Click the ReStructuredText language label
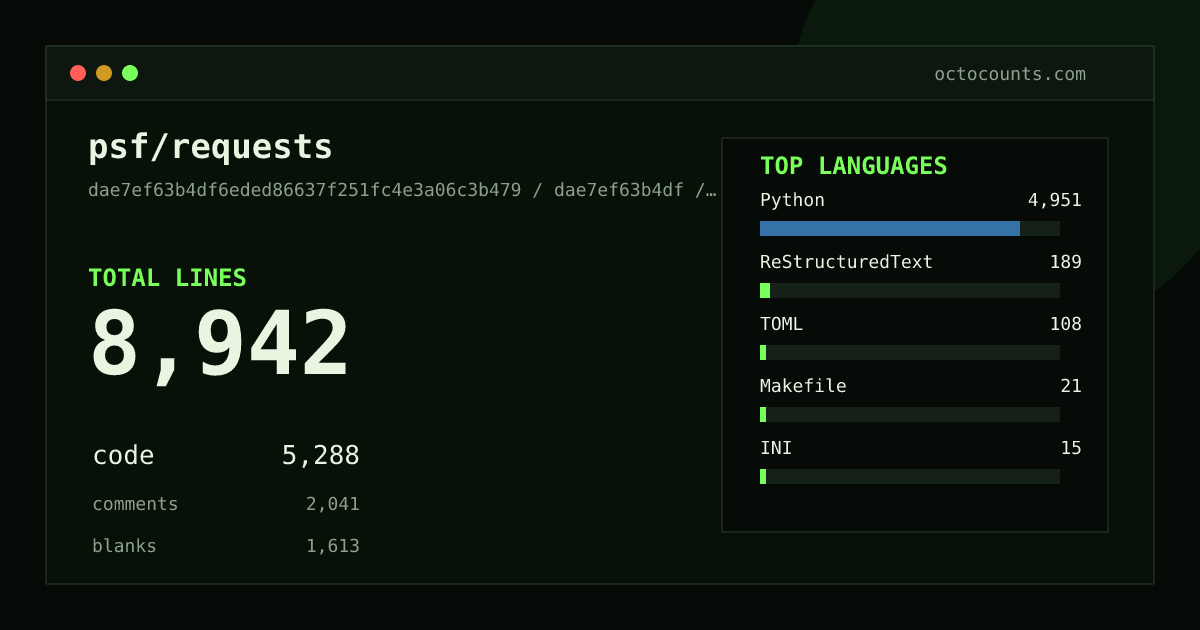Image resolution: width=1200 pixels, height=630 pixels. 846,262
